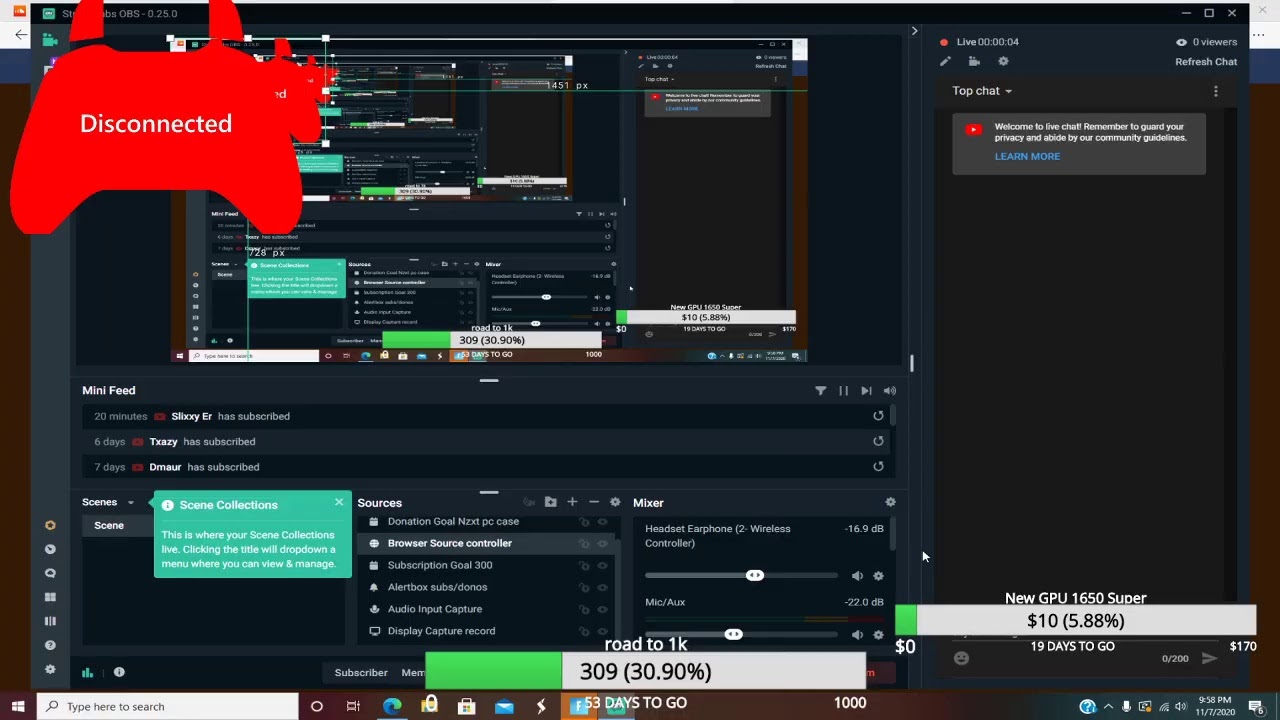Select Subscription Goal 300 source row
The image size is (1280, 720).
tap(487, 565)
